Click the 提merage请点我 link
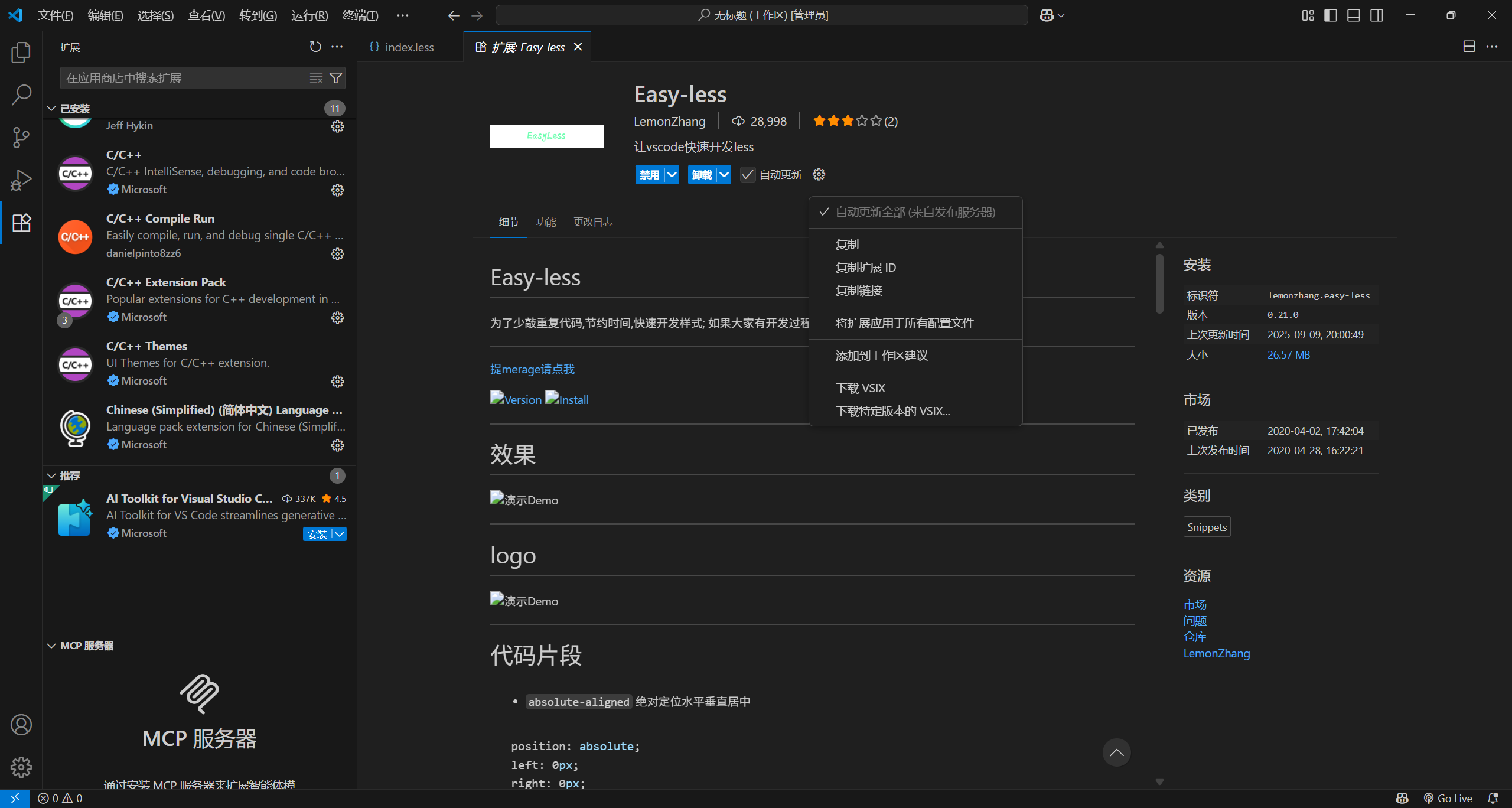Viewport: 1512px width, 808px height. 532,369
